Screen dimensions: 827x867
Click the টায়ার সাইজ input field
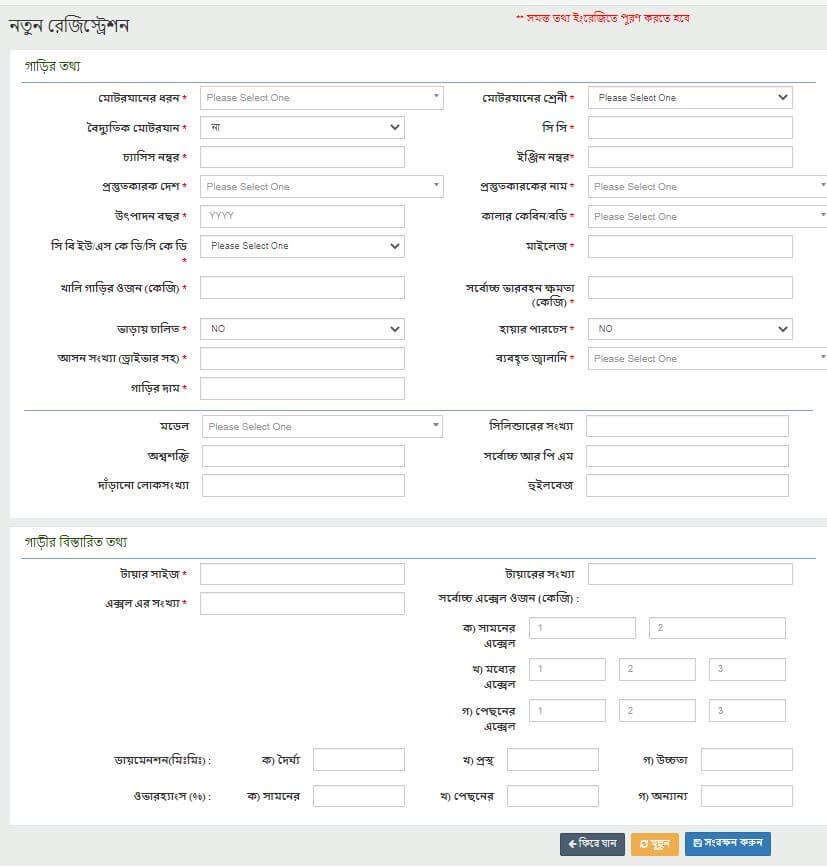tap(302, 574)
